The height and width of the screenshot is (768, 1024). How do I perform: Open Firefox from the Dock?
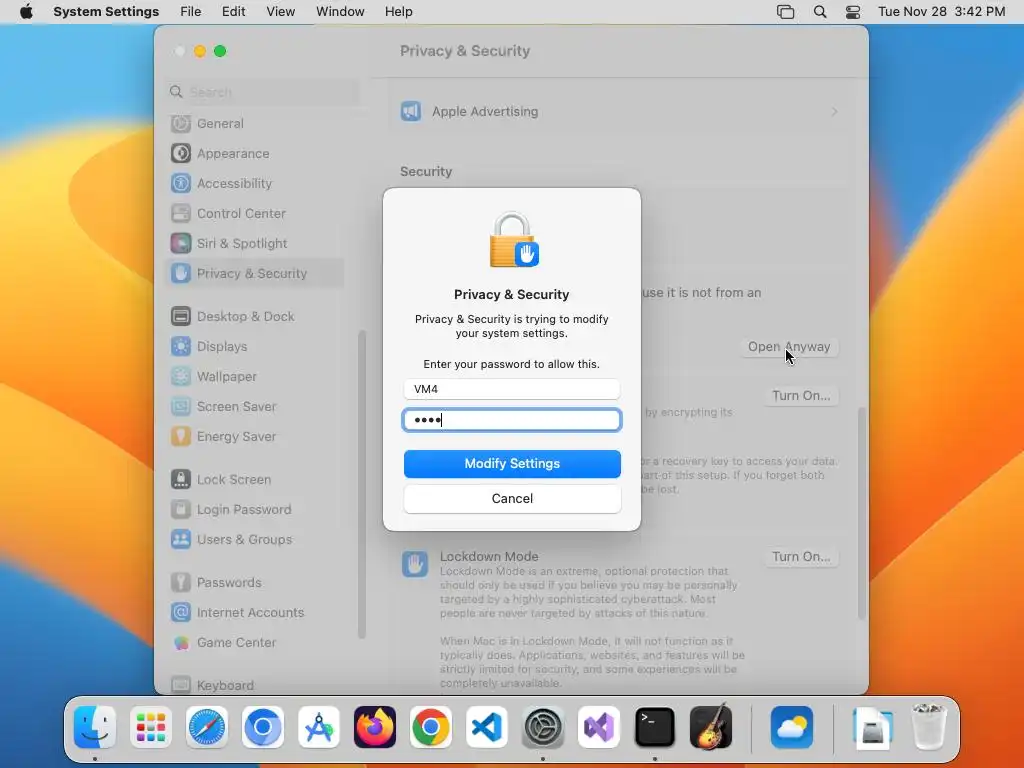(375, 727)
